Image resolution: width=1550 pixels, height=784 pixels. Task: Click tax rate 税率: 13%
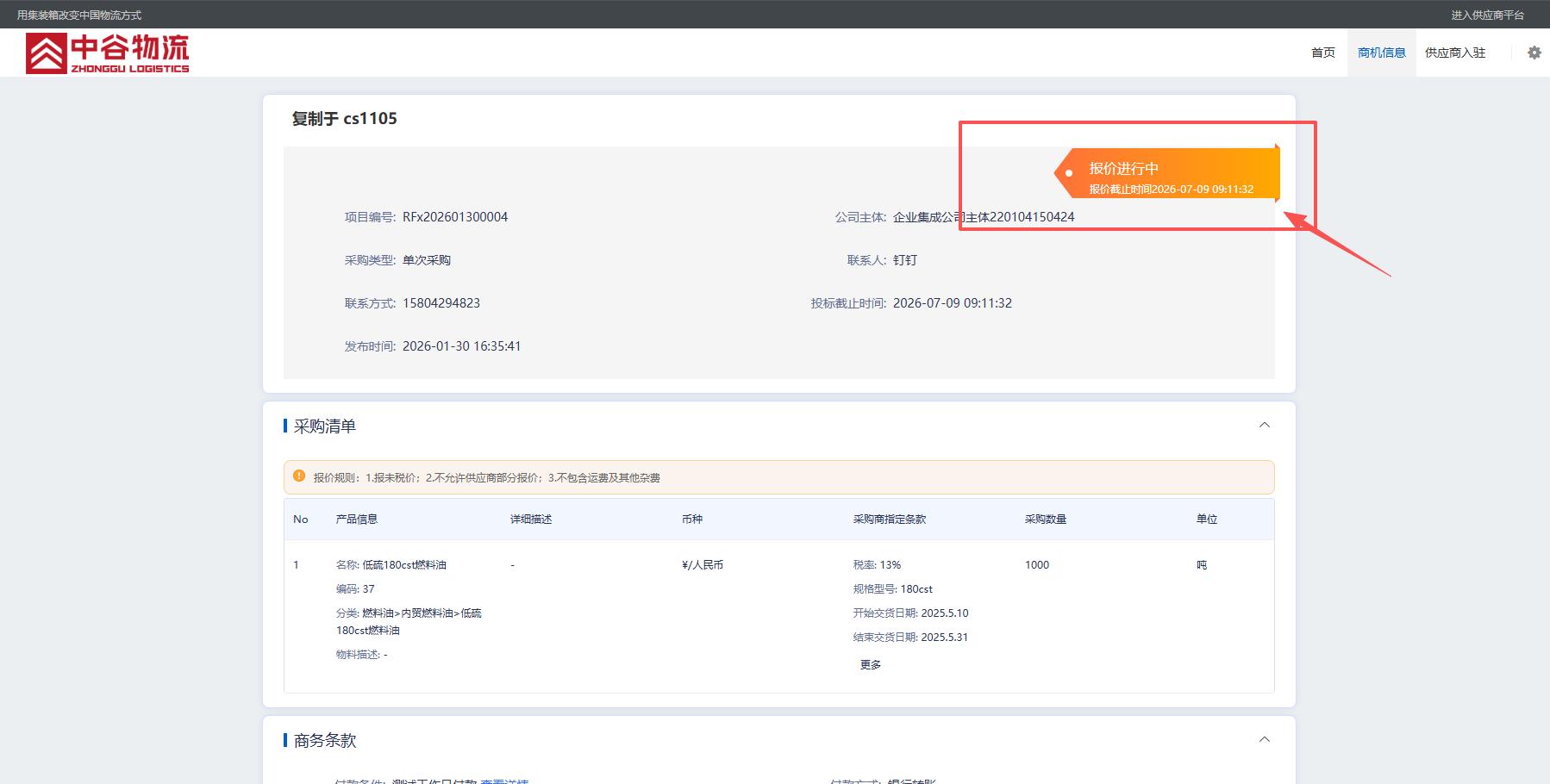[877, 565]
